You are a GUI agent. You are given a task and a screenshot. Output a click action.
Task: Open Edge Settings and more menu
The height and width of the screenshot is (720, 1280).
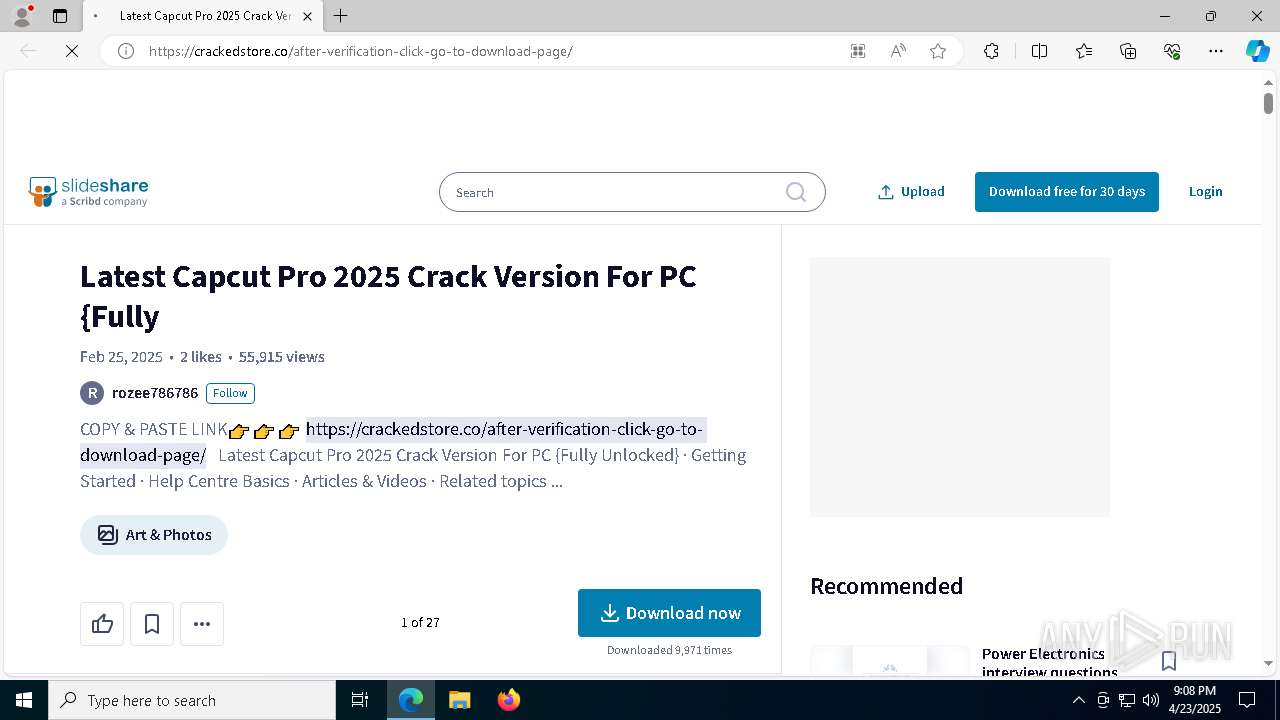click(1216, 51)
